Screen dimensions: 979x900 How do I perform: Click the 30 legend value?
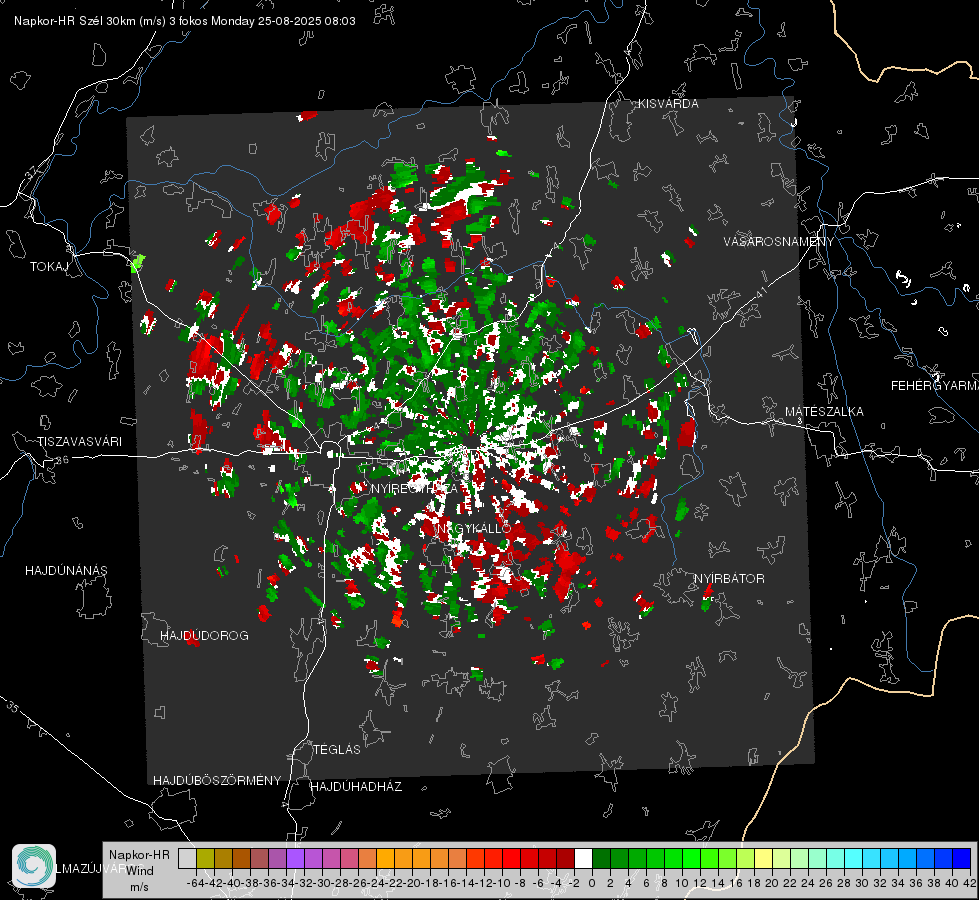click(862, 883)
